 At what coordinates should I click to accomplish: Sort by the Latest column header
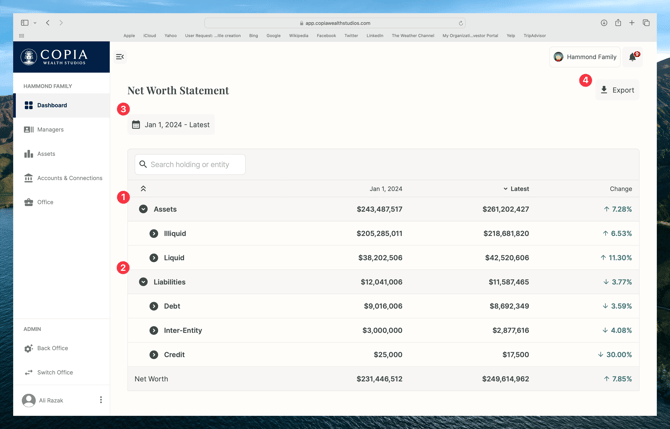[x=516, y=188]
